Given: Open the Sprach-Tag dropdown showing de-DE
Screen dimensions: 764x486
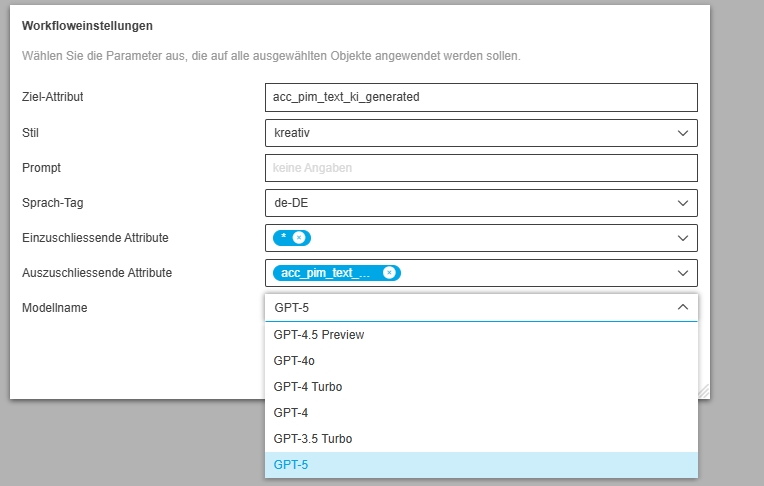Looking at the screenshot, I should [x=481, y=203].
